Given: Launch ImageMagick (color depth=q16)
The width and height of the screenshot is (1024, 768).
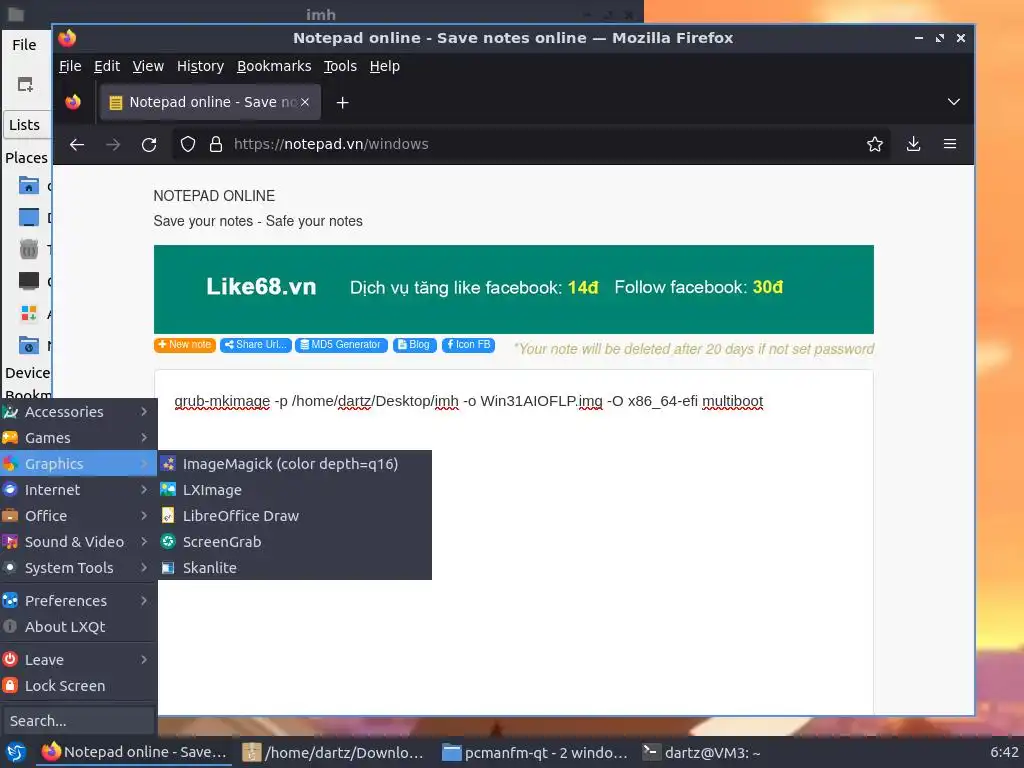Looking at the screenshot, I should (x=295, y=464).
